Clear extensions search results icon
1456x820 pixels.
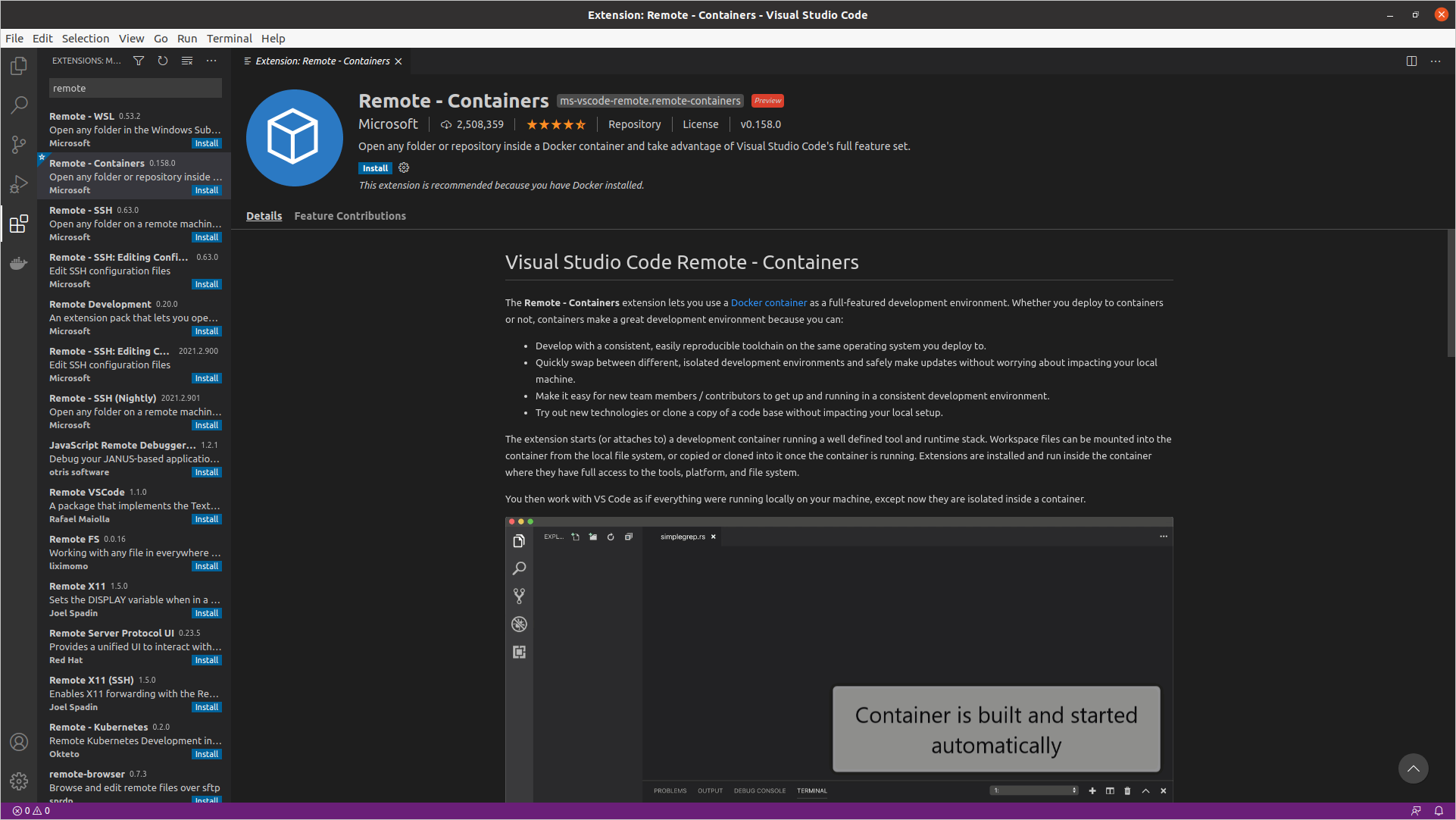(187, 61)
